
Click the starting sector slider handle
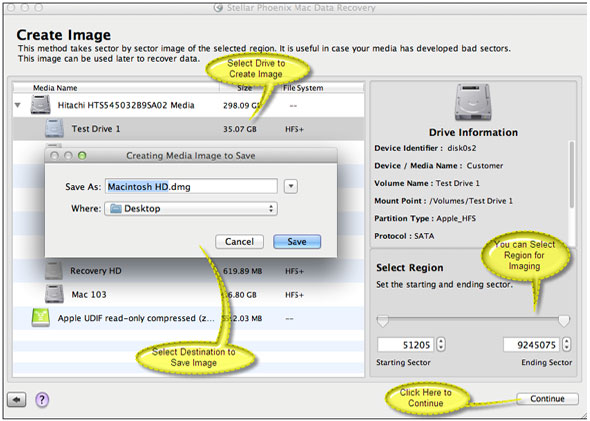383,321
